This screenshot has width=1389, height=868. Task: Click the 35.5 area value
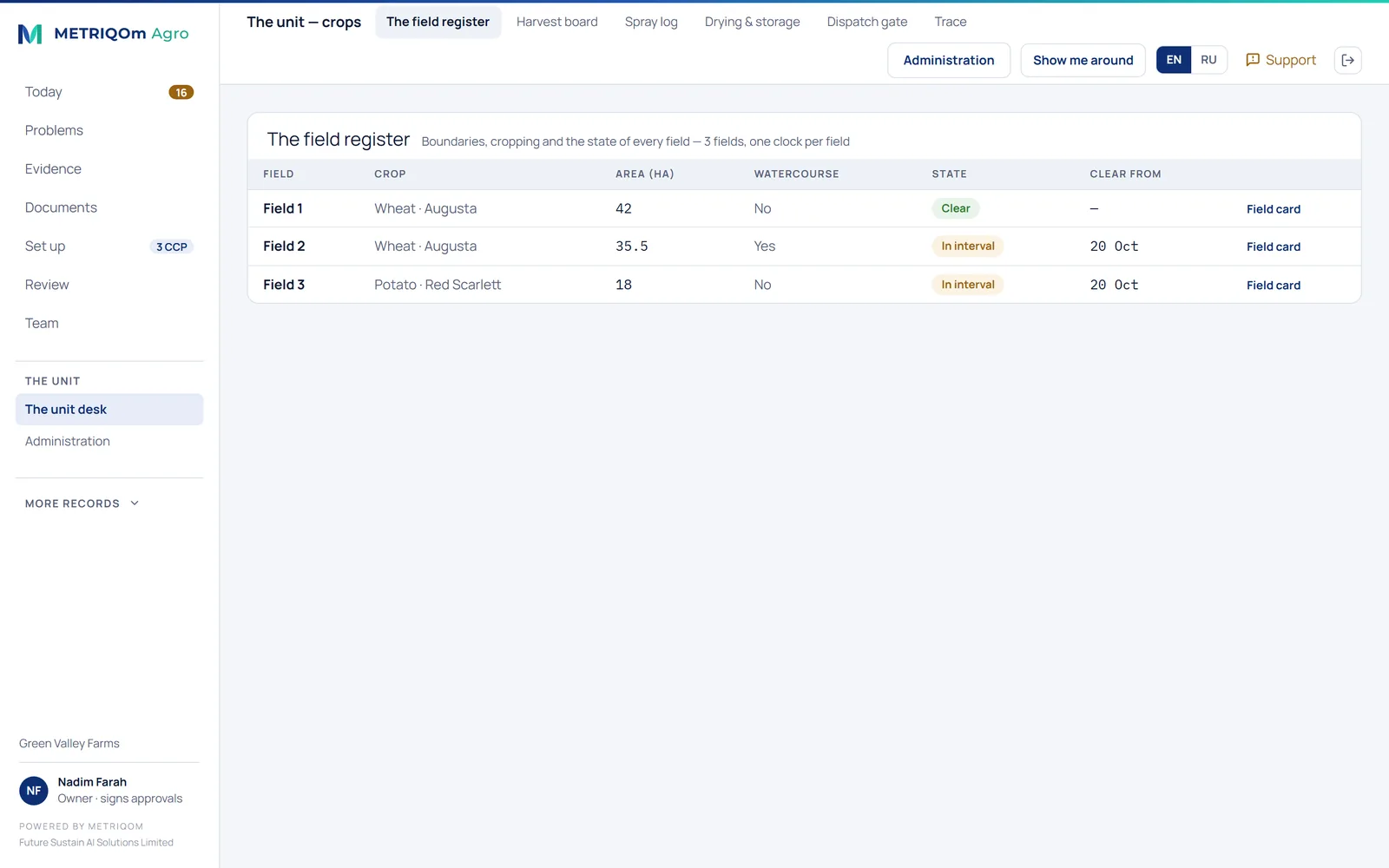(632, 247)
